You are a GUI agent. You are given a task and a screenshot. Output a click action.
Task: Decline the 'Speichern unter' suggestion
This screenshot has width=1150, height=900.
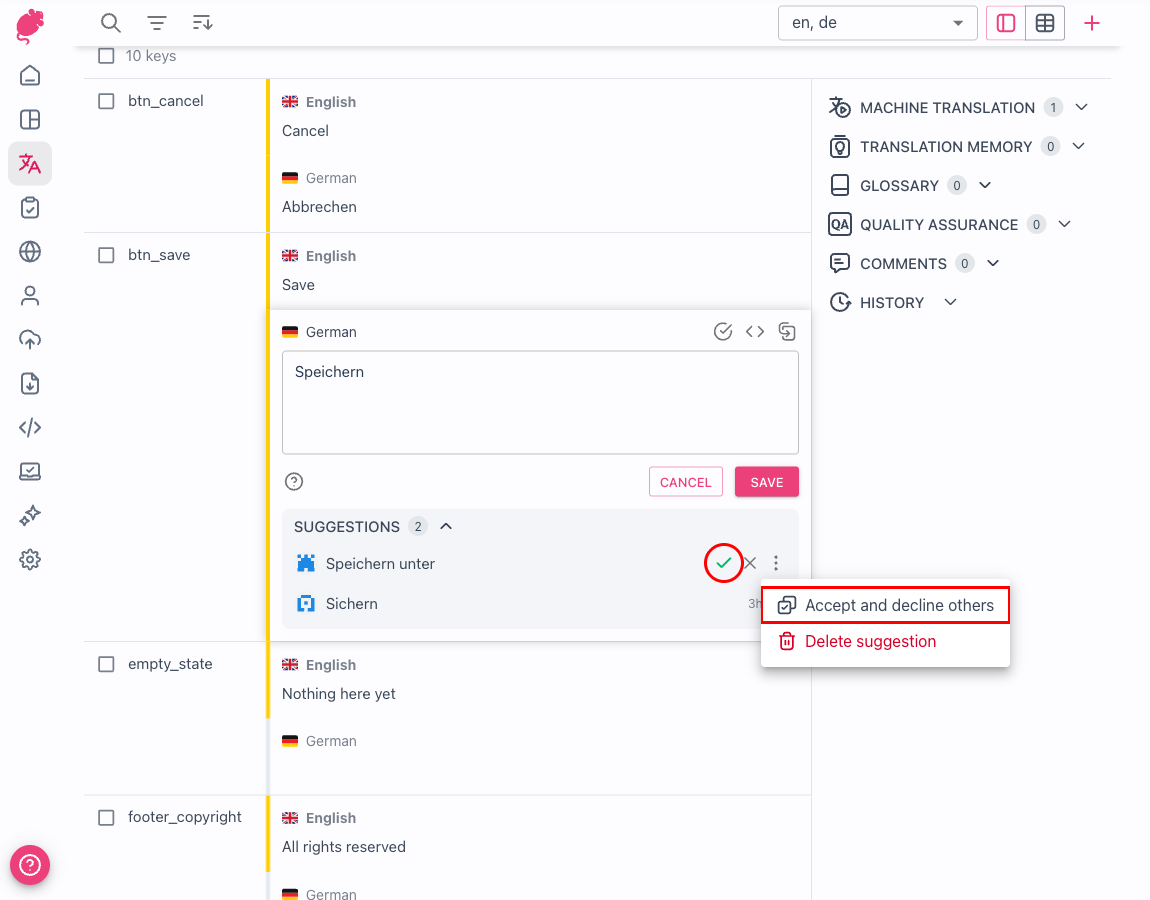[x=750, y=563]
